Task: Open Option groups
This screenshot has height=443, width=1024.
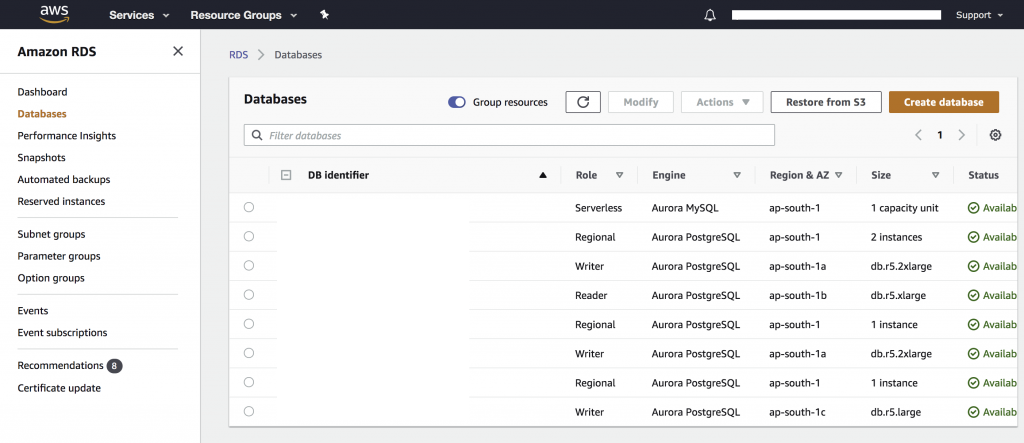Action: [51, 278]
